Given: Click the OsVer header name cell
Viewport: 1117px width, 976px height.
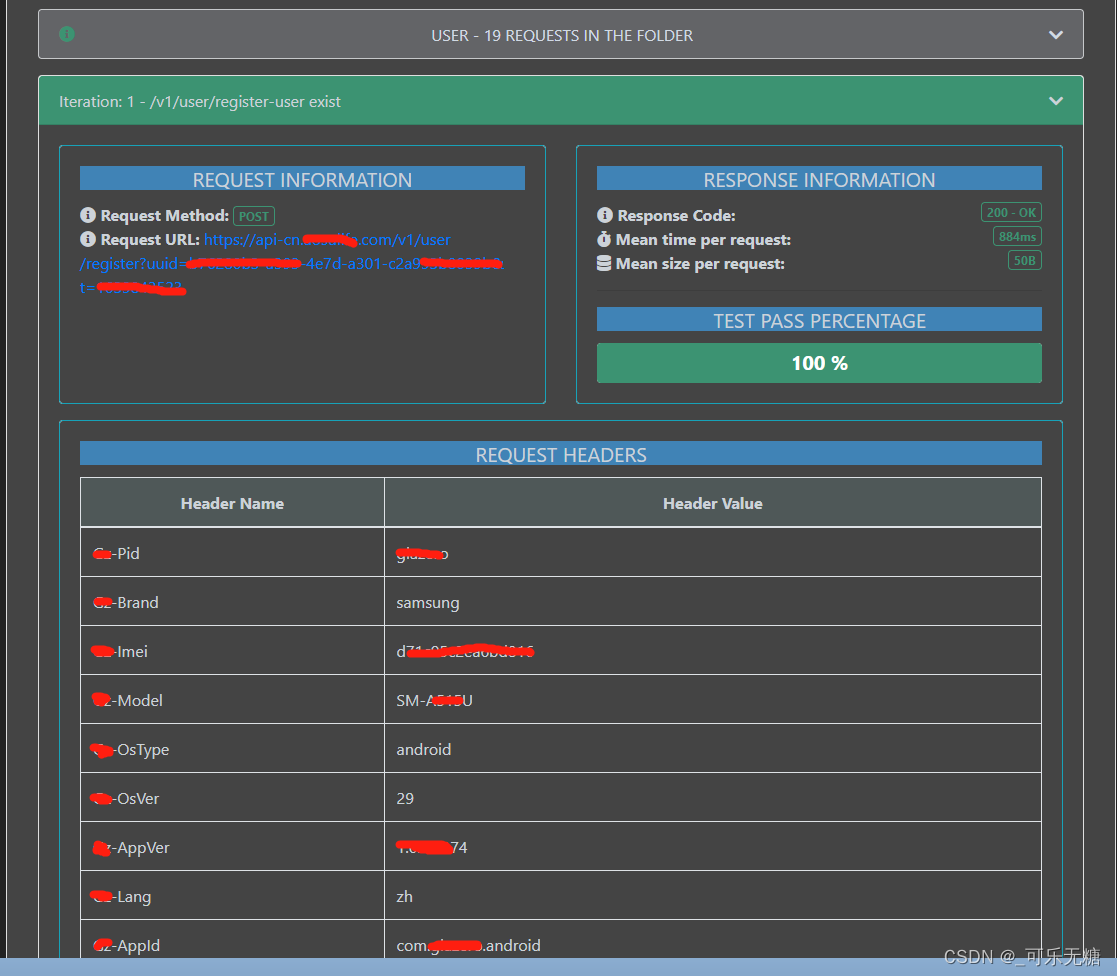Looking at the screenshot, I should pos(232,798).
